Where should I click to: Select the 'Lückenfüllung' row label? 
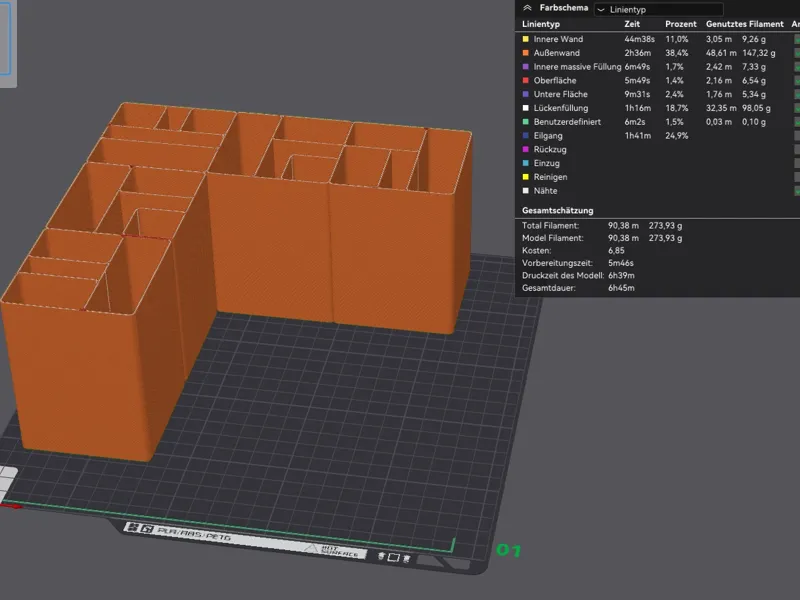click(561, 108)
